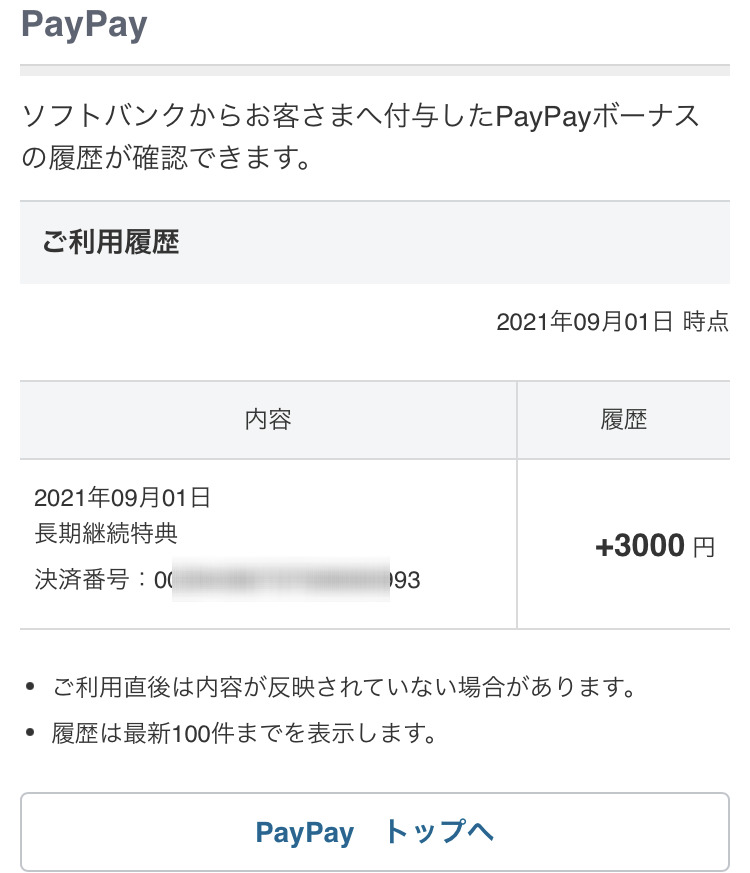Viewport: 750px width, 873px height.
Task: Click the の履歴が確認できます text line
Action: coord(165,158)
